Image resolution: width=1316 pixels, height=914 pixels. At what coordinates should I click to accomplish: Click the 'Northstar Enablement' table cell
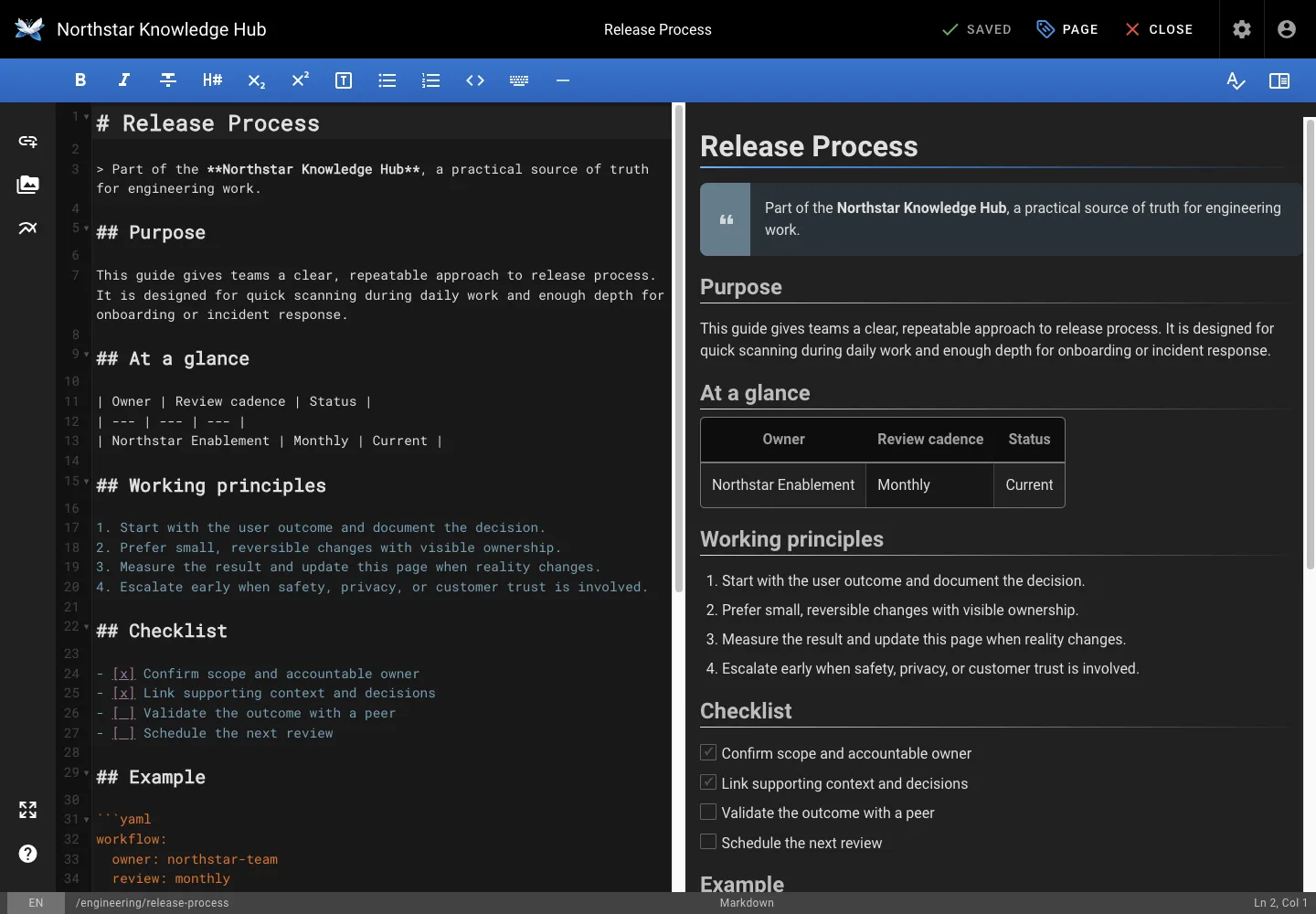[x=783, y=485]
